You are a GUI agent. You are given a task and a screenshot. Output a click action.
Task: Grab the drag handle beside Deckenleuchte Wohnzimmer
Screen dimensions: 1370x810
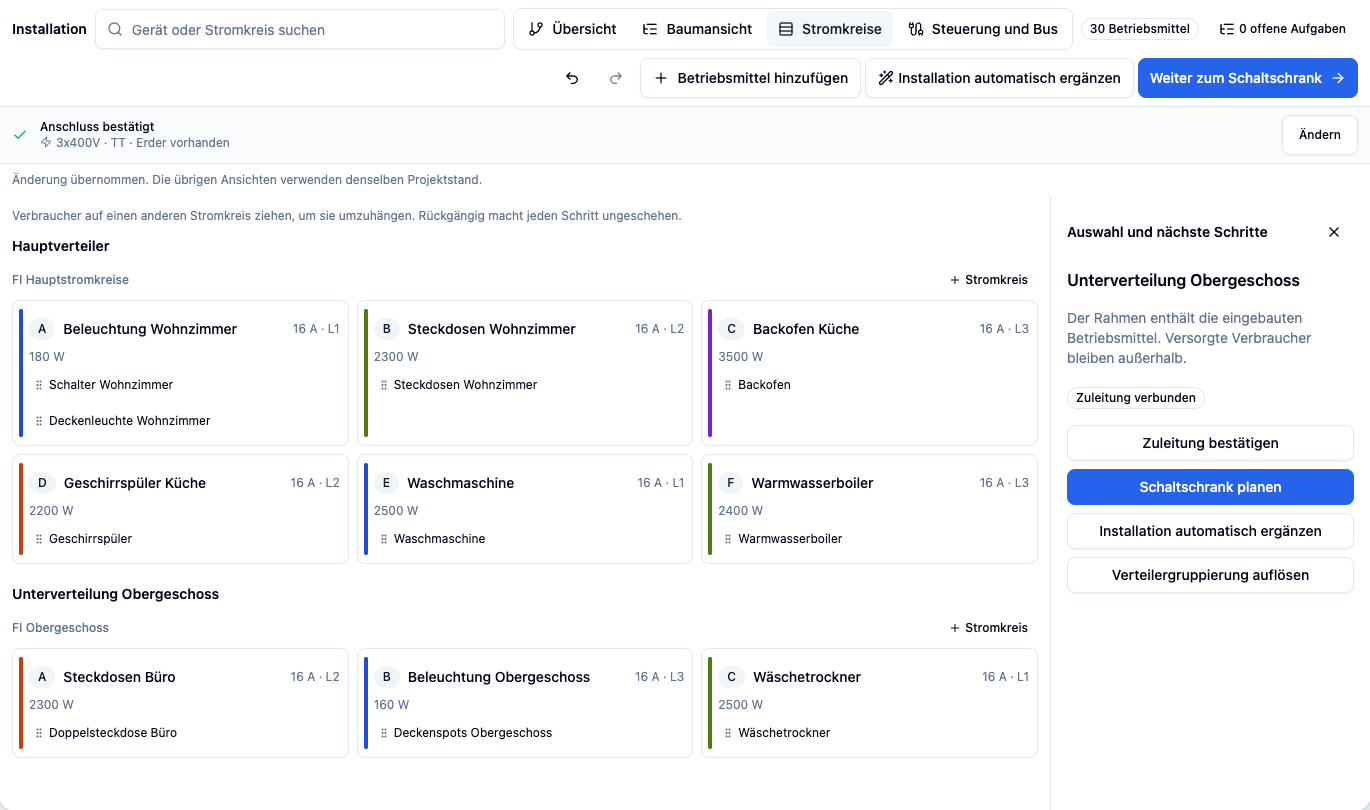39,421
